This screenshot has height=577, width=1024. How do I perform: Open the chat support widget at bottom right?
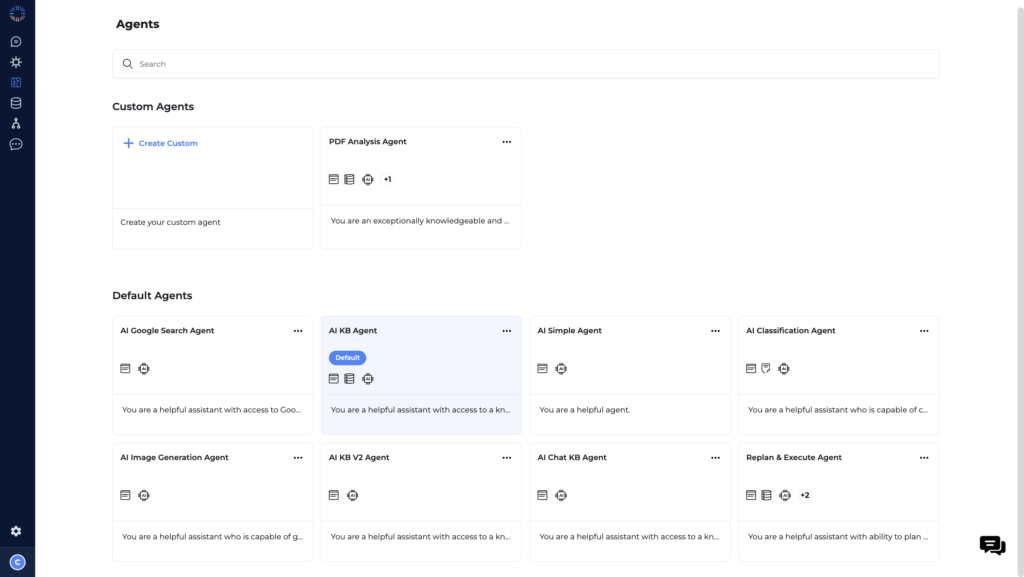tap(992, 545)
